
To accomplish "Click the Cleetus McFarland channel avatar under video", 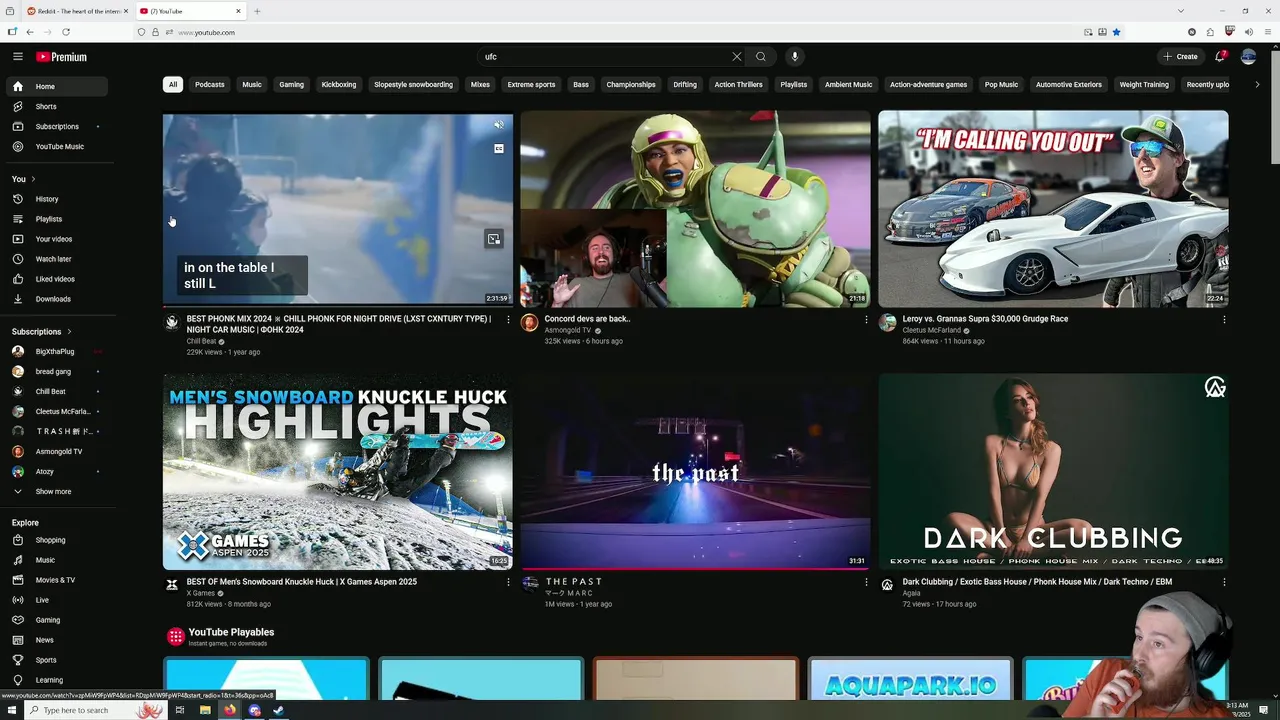I will point(887,322).
